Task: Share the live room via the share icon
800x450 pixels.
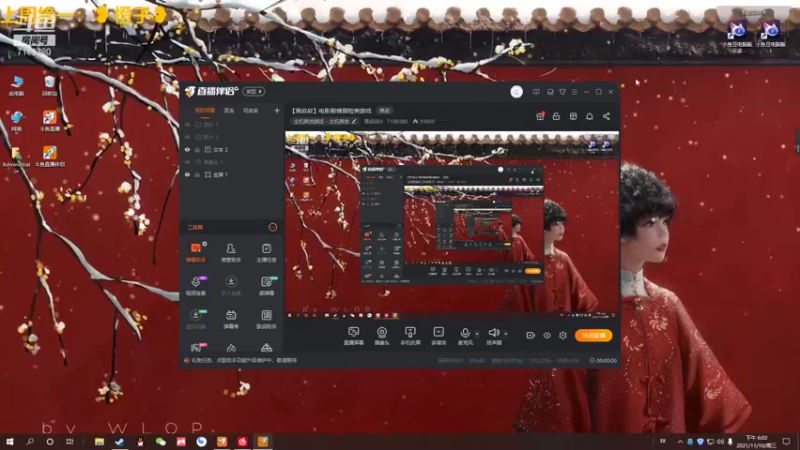Action: pyautogui.click(x=606, y=116)
